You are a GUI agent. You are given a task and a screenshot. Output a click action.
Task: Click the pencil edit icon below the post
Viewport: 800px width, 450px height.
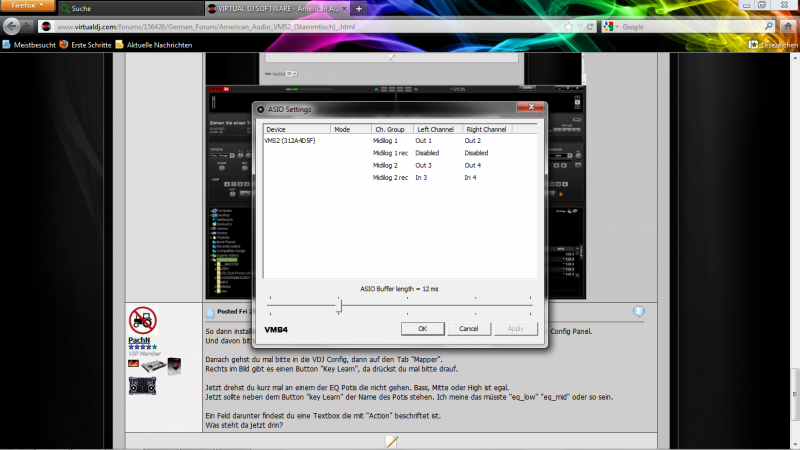click(391, 441)
